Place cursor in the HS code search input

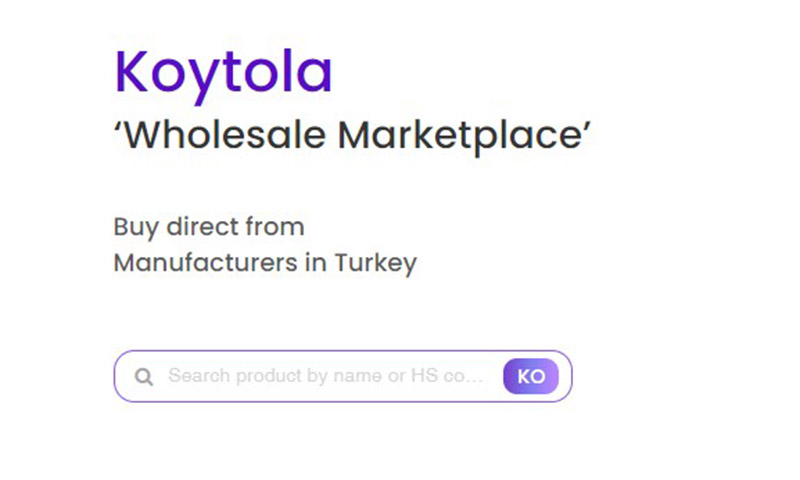326,376
